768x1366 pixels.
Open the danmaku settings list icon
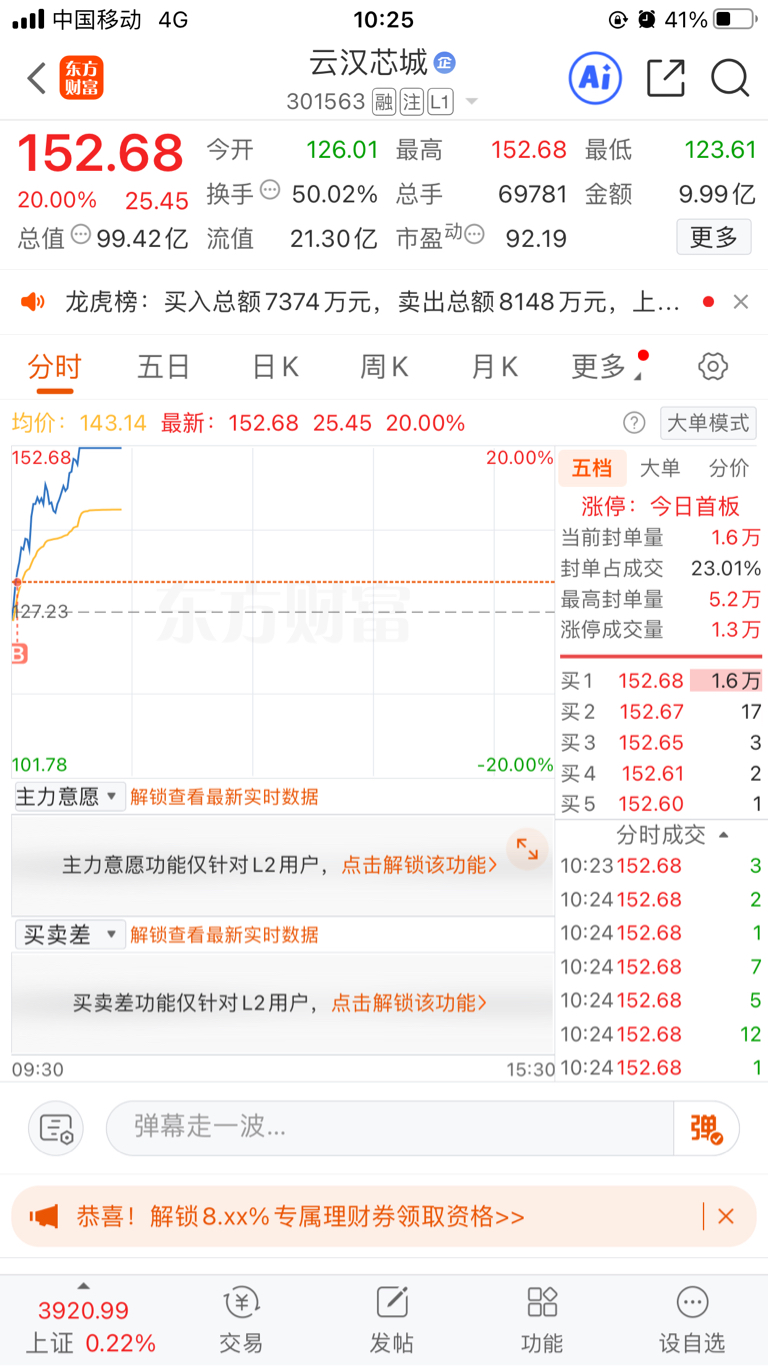56,1128
